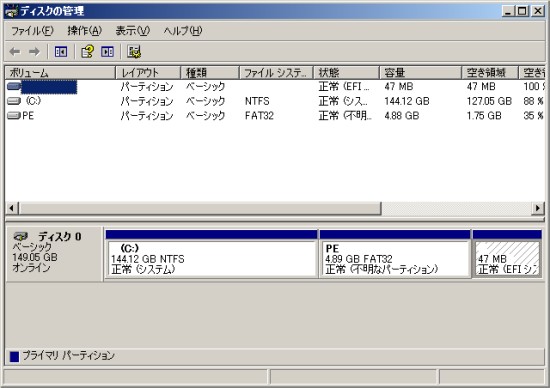The width and height of the screenshot is (550, 388).
Task: Open the ファイル(F) menu
Action: [32, 31]
